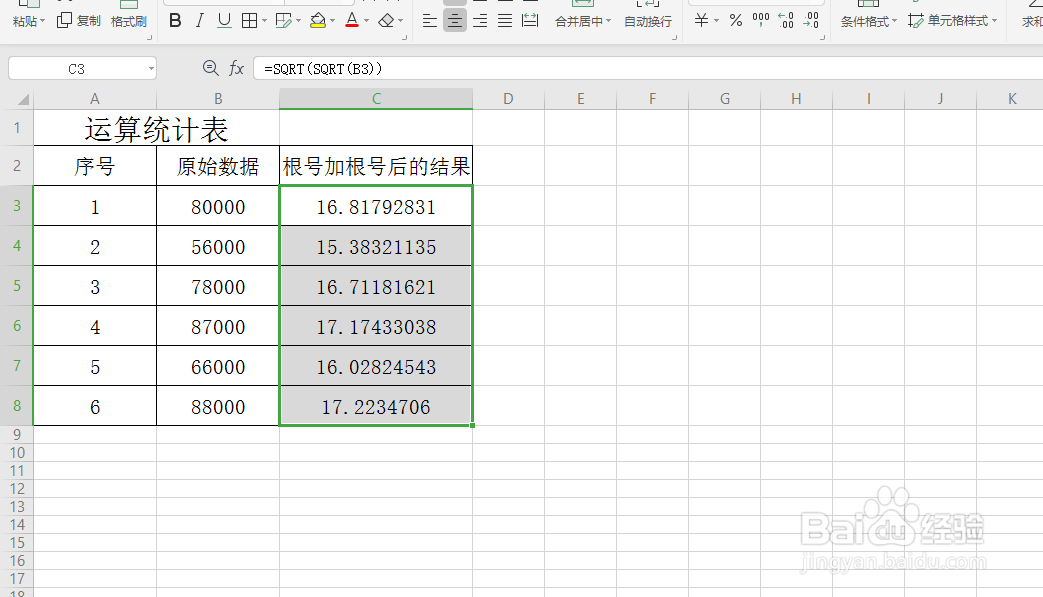Viewport: 1043px width, 597px height.
Task: Align text left
Action: [430, 21]
